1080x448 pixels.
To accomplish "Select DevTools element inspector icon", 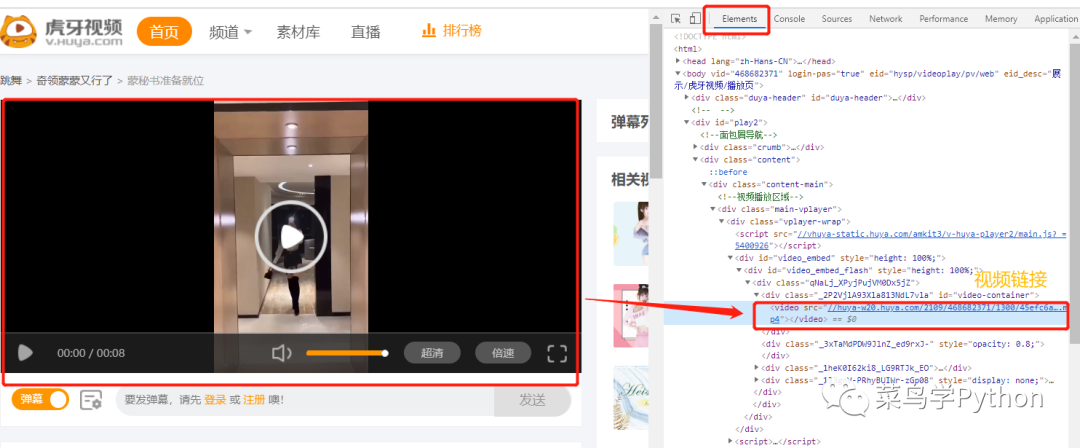I will [x=676, y=19].
